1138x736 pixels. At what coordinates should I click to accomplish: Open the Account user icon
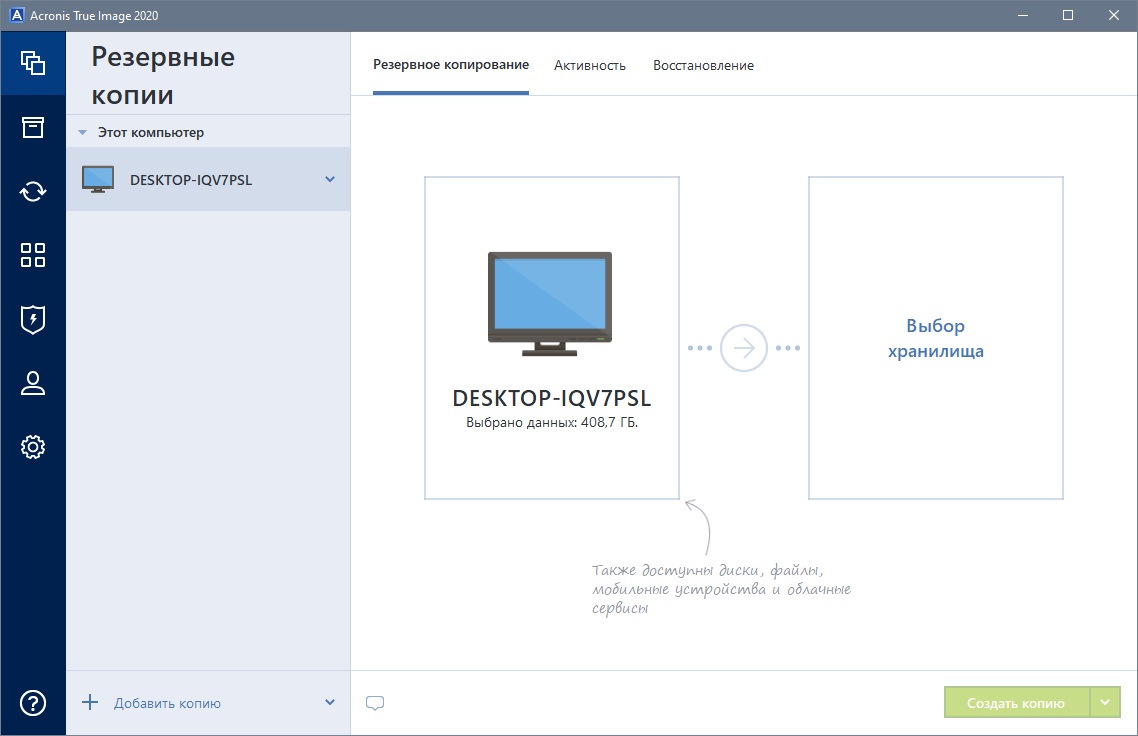pos(33,383)
